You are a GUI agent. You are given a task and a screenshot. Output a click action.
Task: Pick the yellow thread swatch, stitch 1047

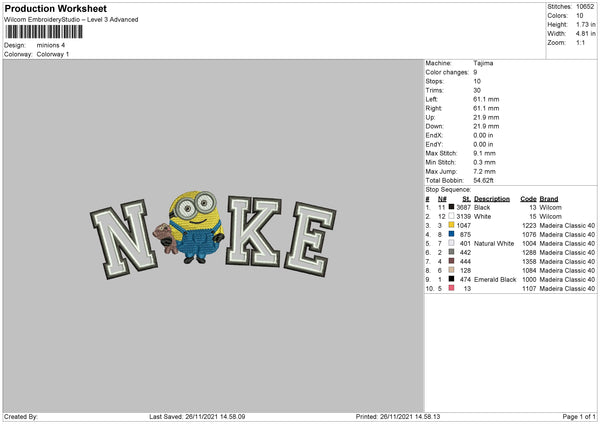[451, 225]
